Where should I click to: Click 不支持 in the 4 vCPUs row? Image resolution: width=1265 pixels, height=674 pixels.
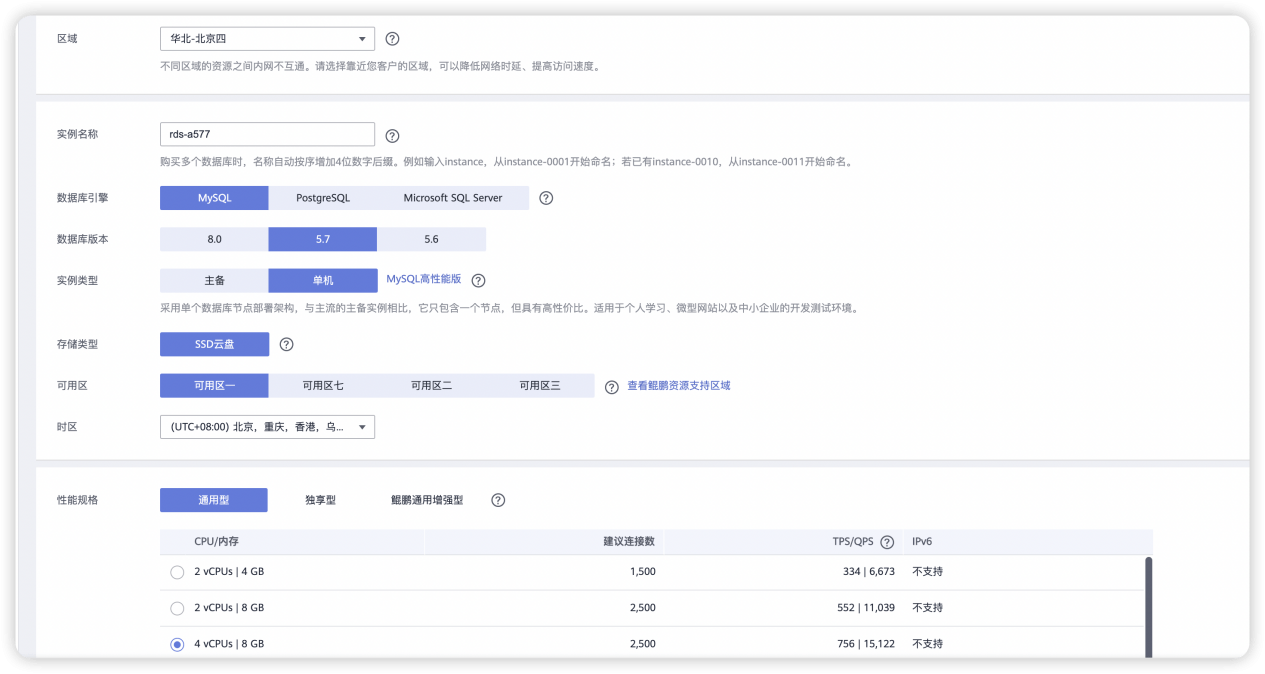(x=927, y=644)
